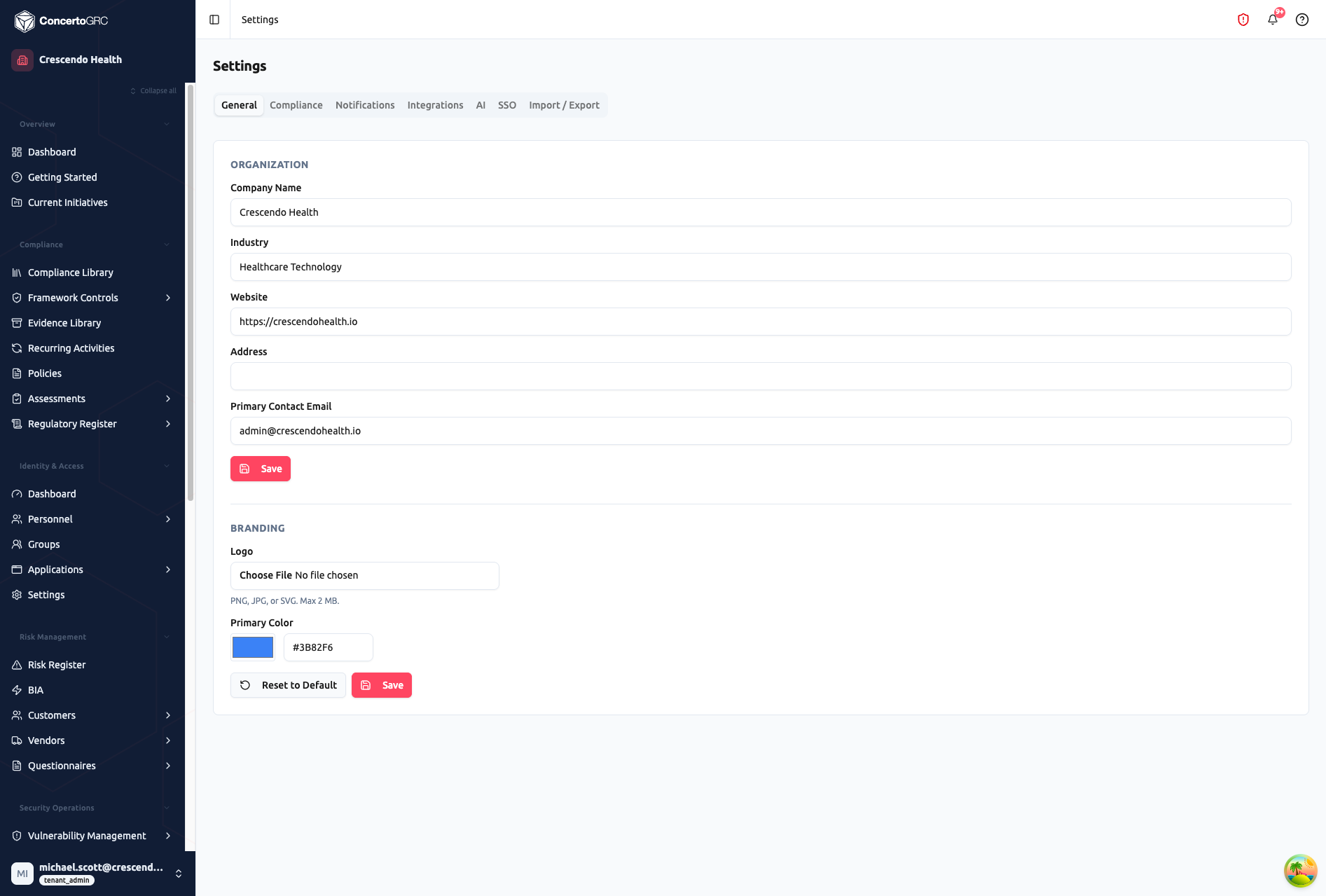Switch to the Integrations tab
Viewport: 1326px width, 896px height.
click(435, 105)
